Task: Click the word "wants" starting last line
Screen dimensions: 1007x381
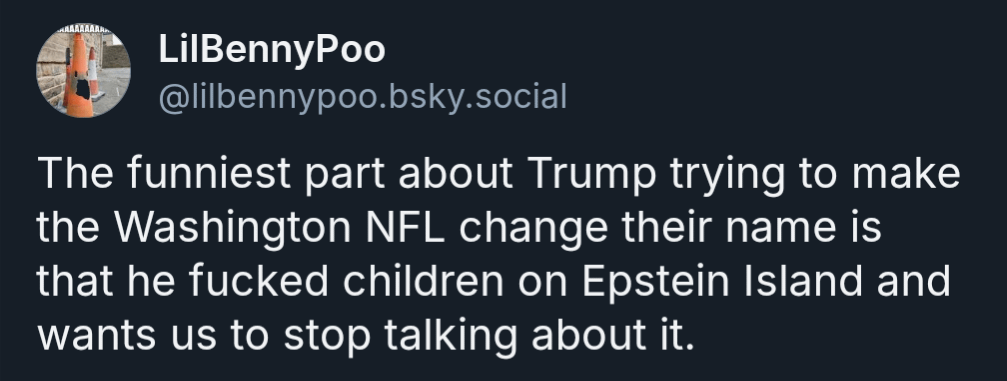Action: pyautogui.click(x=96, y=337)
